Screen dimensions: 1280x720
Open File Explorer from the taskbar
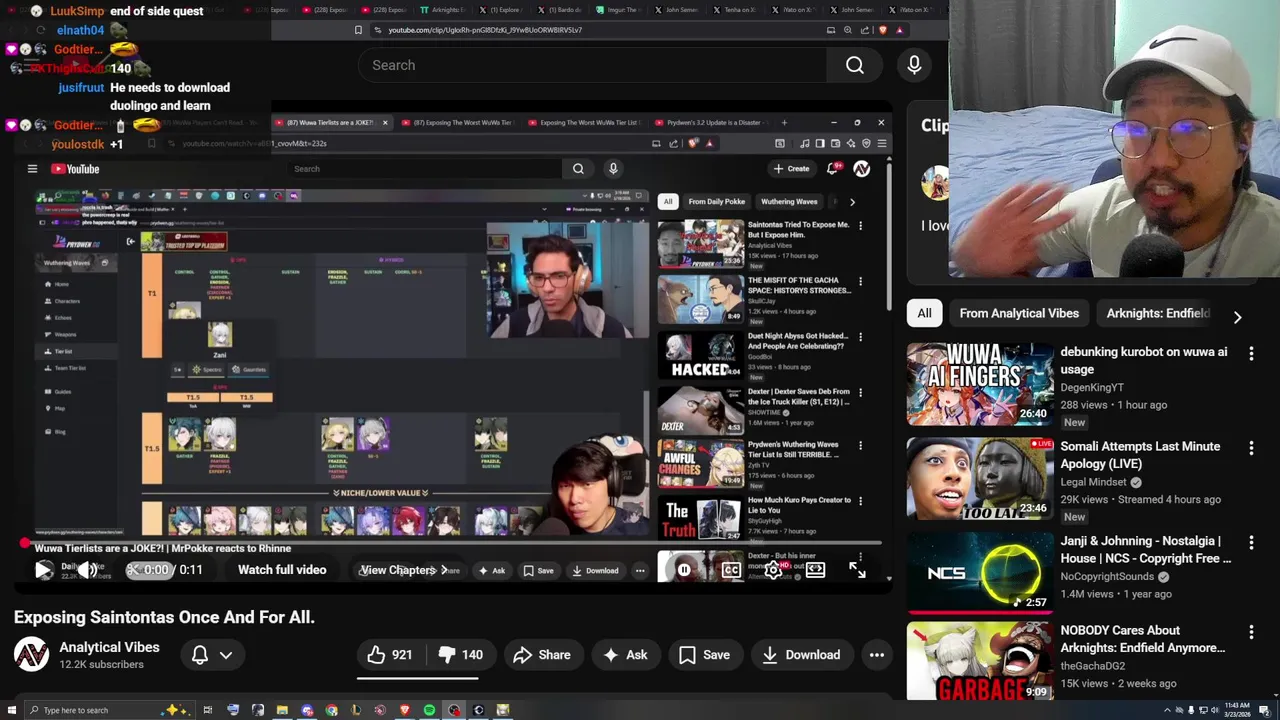(282, 710)
